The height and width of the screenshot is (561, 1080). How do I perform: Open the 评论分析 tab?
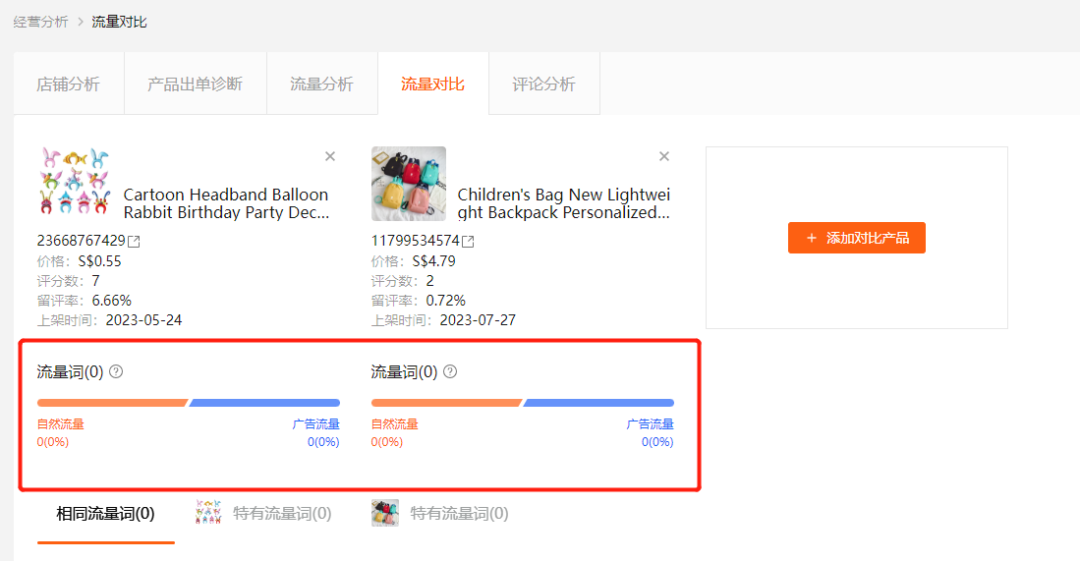543,84
